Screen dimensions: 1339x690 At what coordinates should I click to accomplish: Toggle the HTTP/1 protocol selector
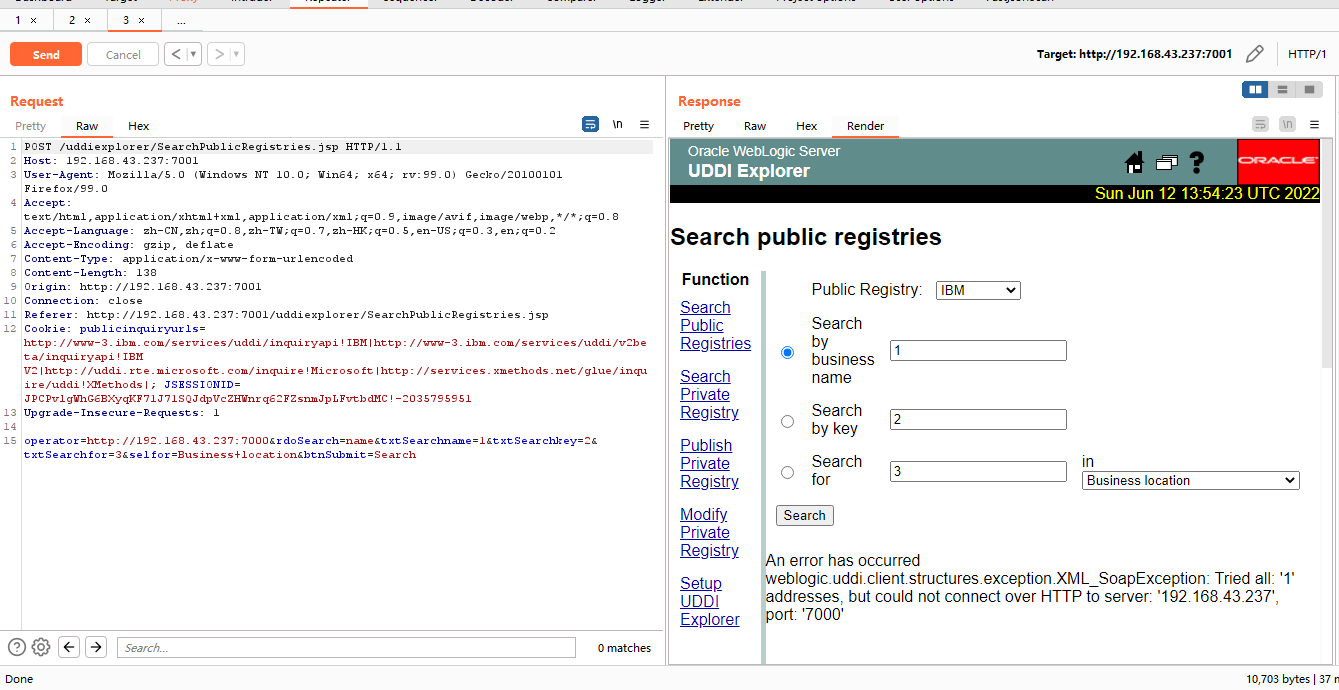(1307, 54)
